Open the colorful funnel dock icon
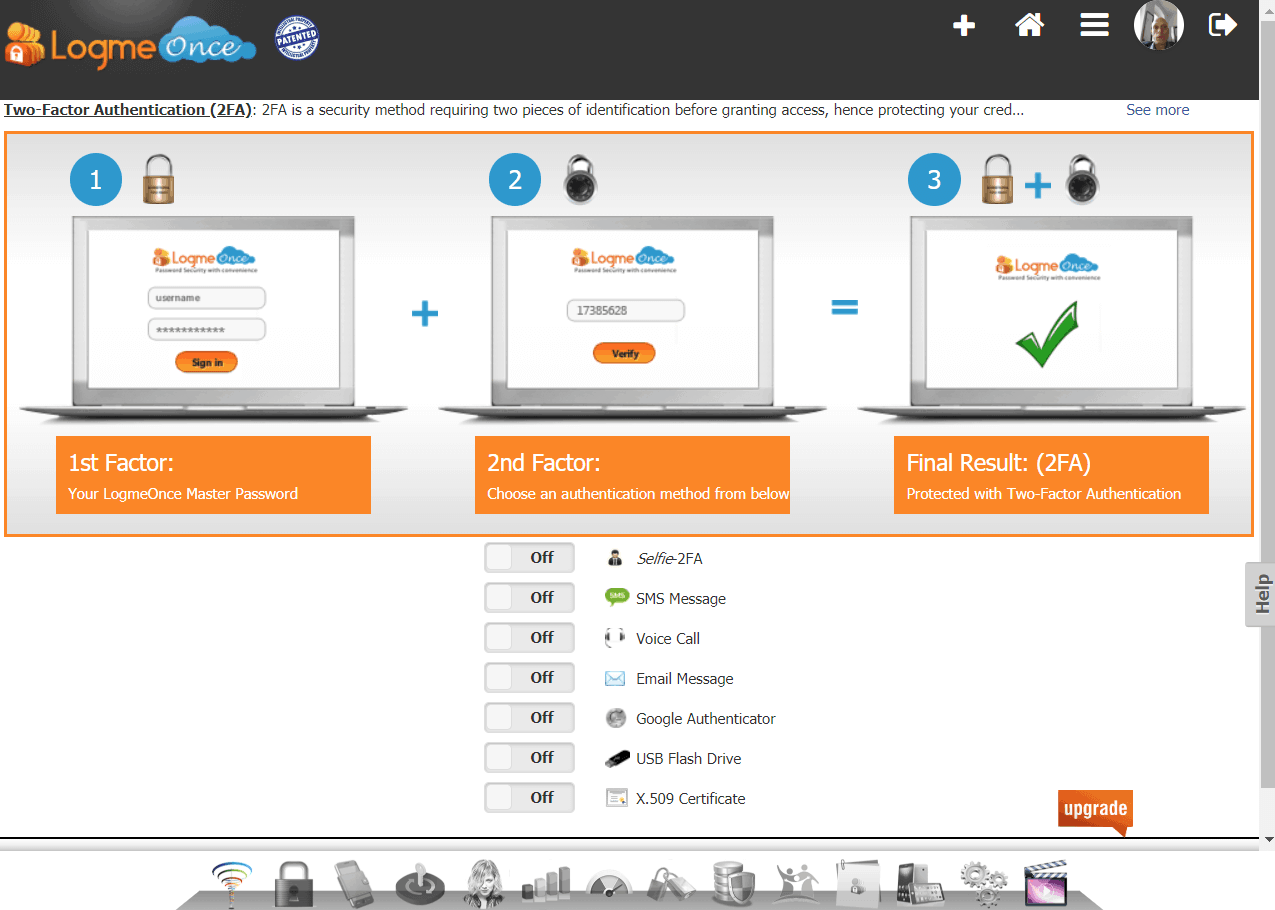This screenshot has width=1275, height=910. coord(232,885)
